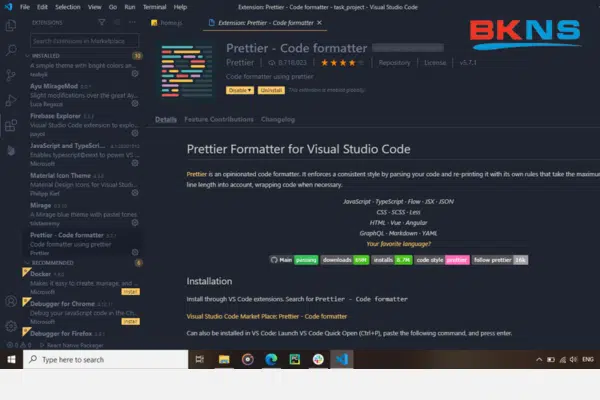
Task: Open the manage gear for Ayu MirageMod
Action: [x=135, y=103]
